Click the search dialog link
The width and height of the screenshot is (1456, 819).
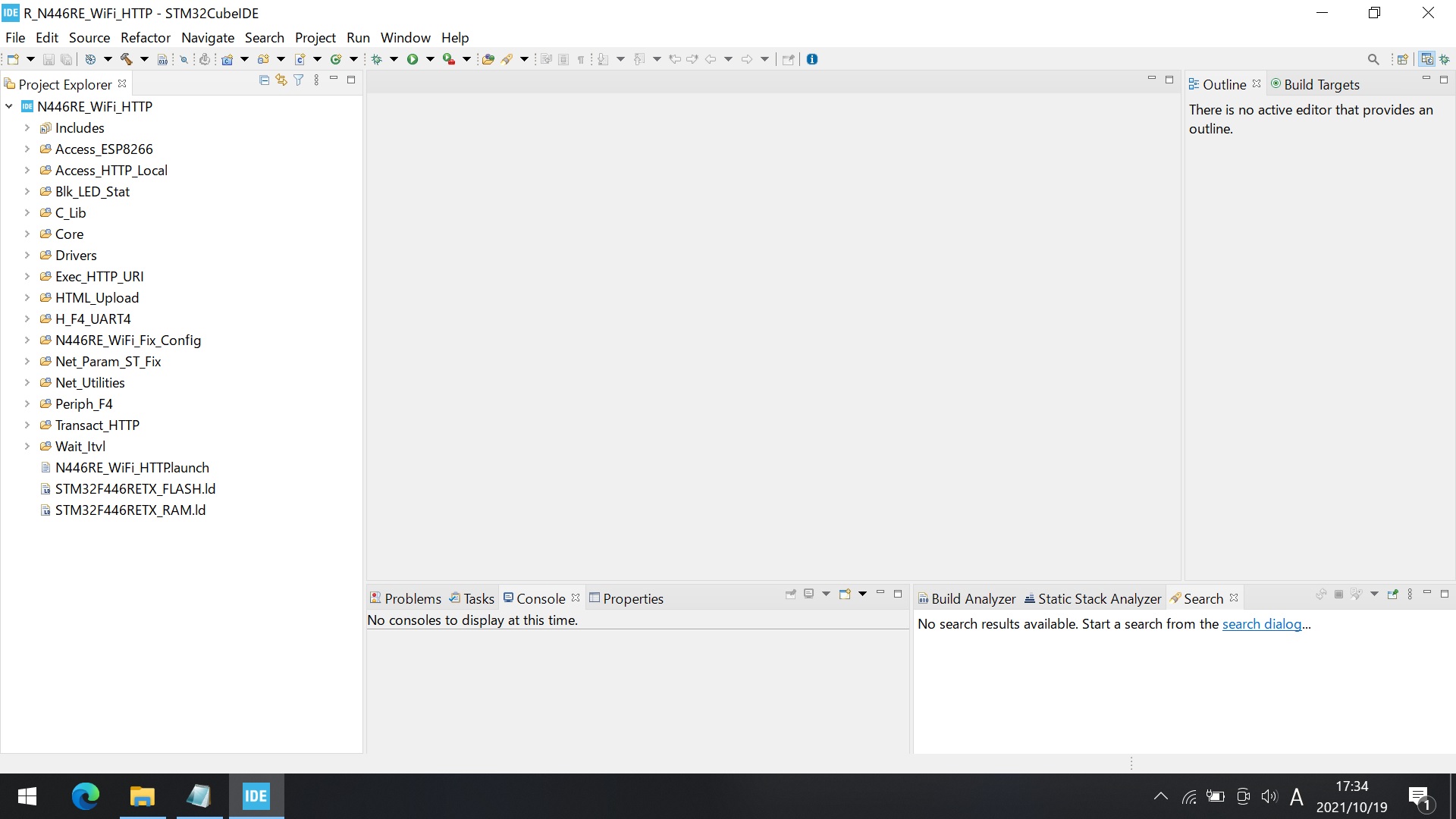point(1262,623)
